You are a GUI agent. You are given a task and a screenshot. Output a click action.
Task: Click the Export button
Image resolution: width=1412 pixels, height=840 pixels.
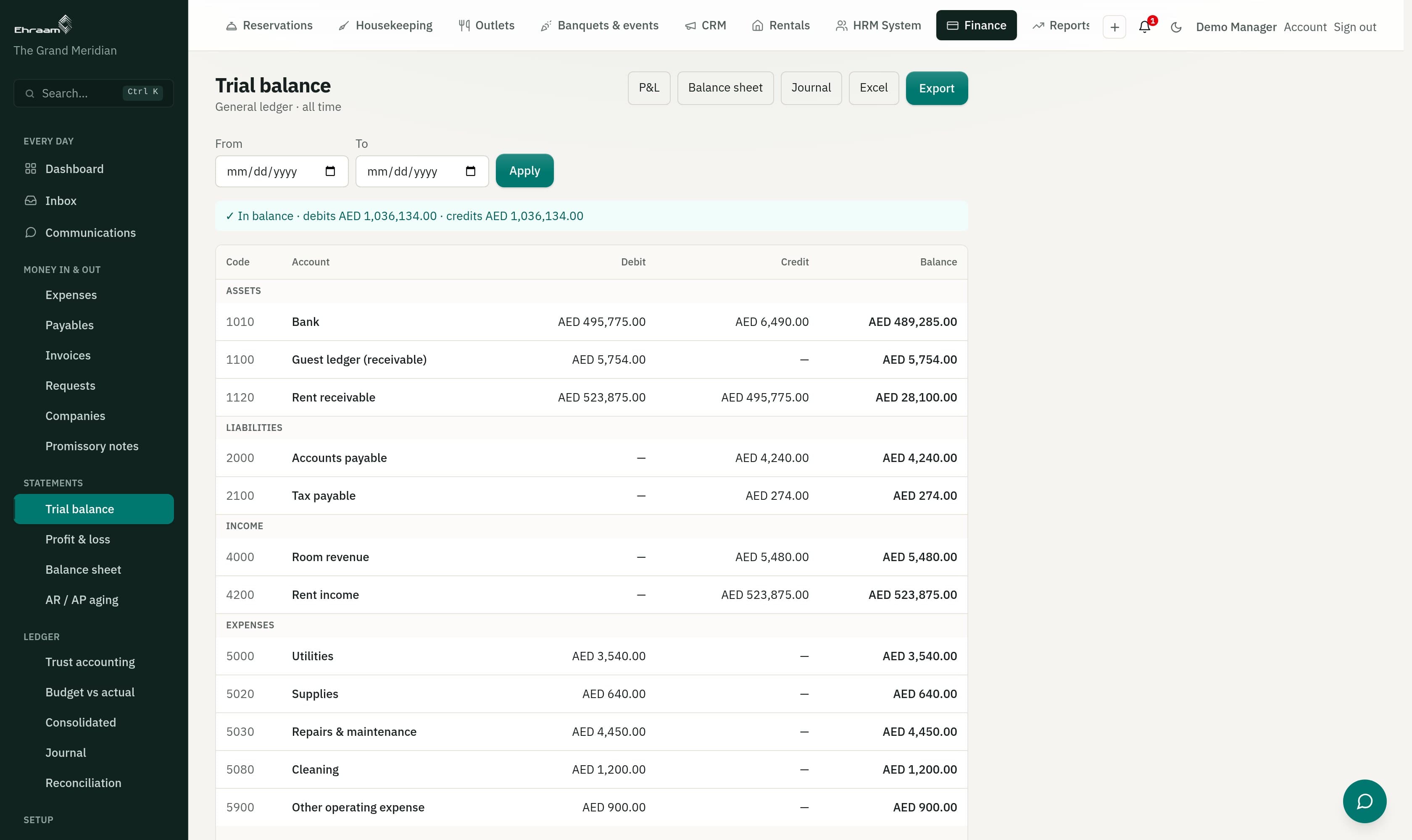(936, 88)
